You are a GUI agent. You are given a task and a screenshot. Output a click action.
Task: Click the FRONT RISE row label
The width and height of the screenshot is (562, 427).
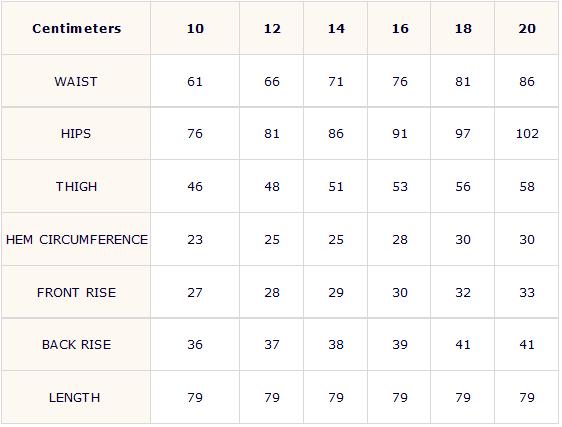76,293
